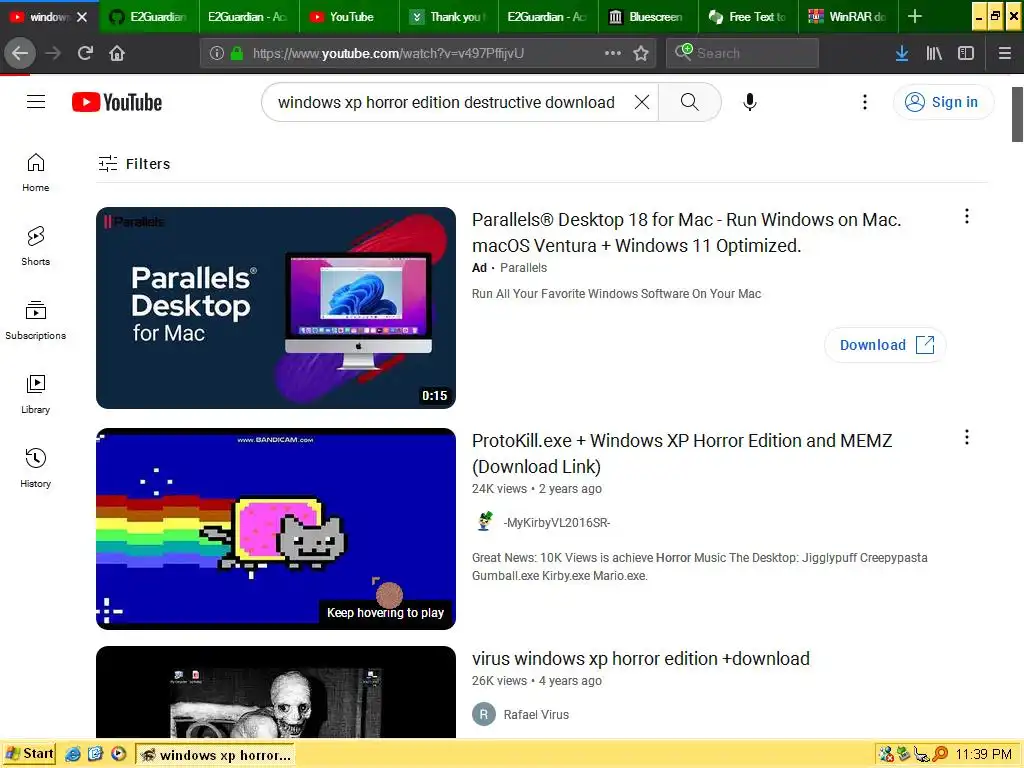Click the Parallels advertiser name
The width and height of the screenshot is (1024, 768).
click(x=523, y=268)
